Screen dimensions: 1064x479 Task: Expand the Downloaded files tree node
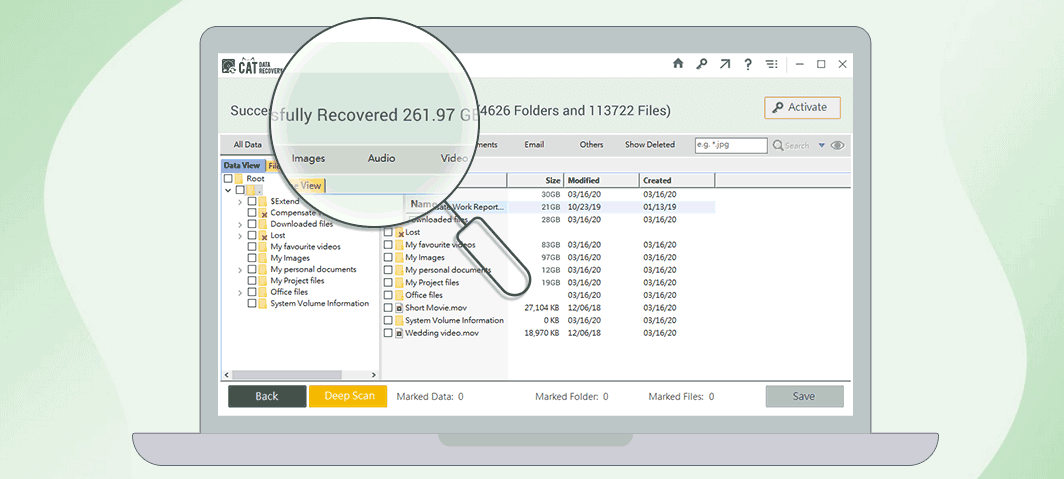pyautogui.click(x=240, y=225)
